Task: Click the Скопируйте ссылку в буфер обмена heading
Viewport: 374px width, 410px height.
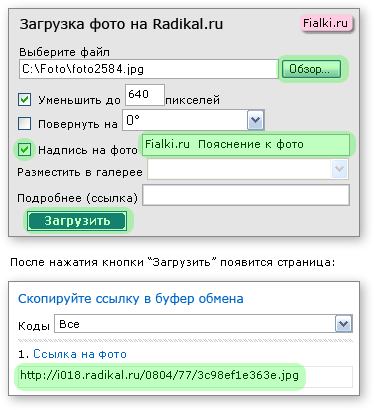Action: 131,299
